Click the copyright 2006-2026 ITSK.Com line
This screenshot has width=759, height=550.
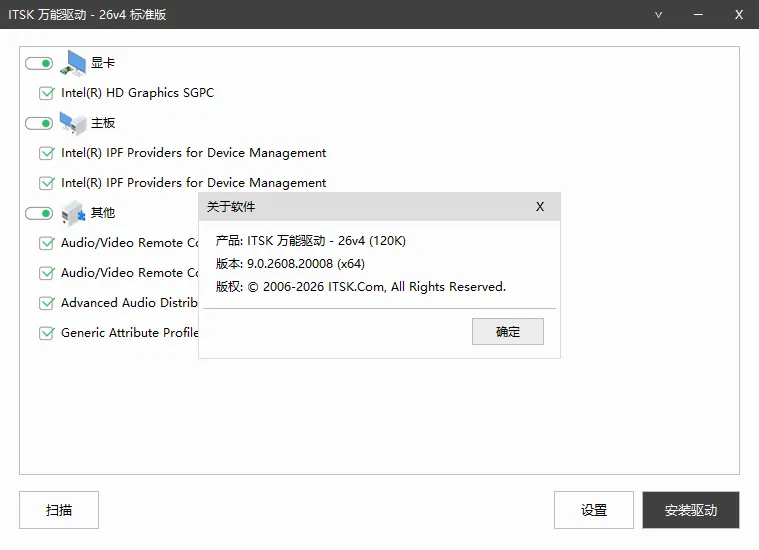(x=361, y=287)
